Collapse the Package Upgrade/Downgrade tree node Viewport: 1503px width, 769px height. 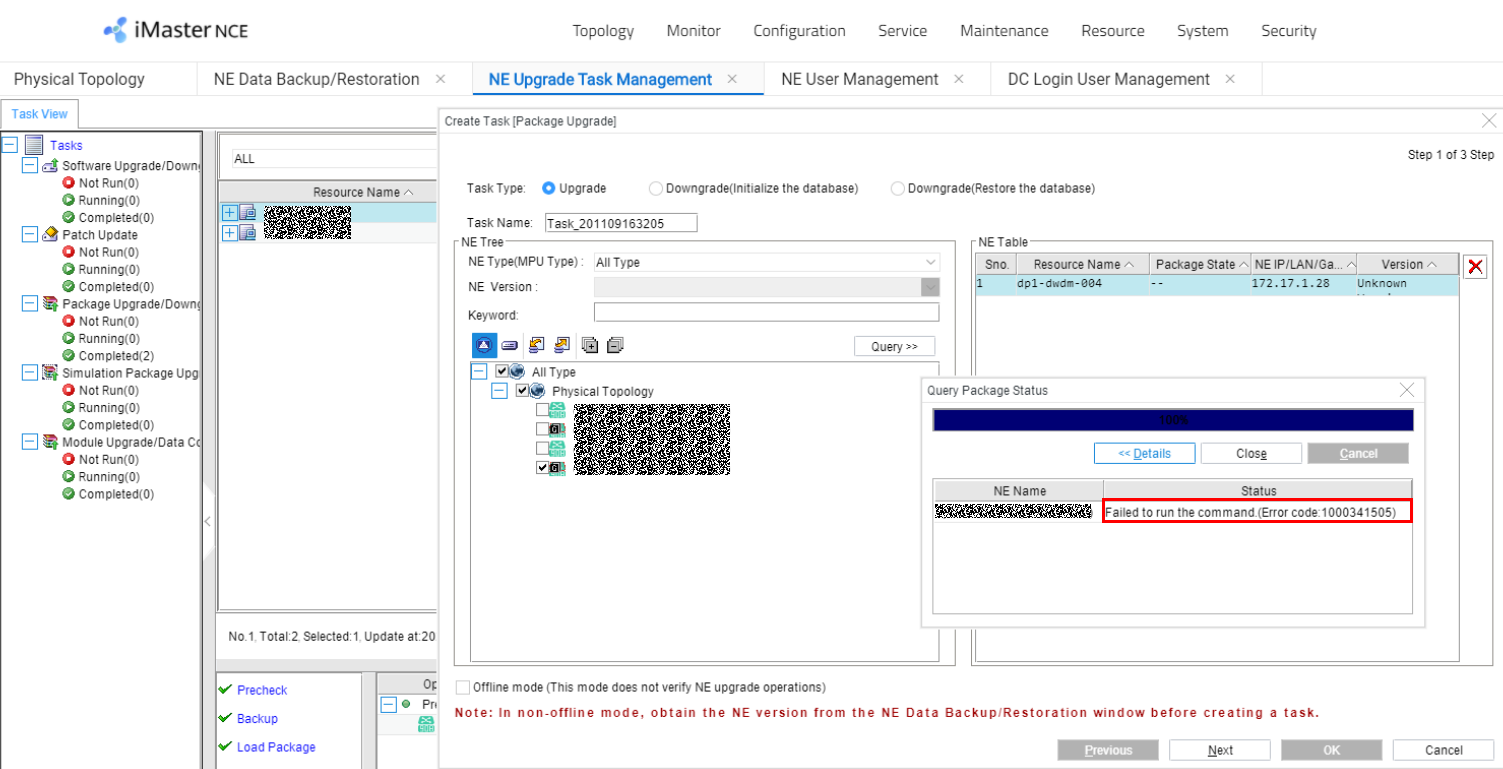[x=29, y=304]
